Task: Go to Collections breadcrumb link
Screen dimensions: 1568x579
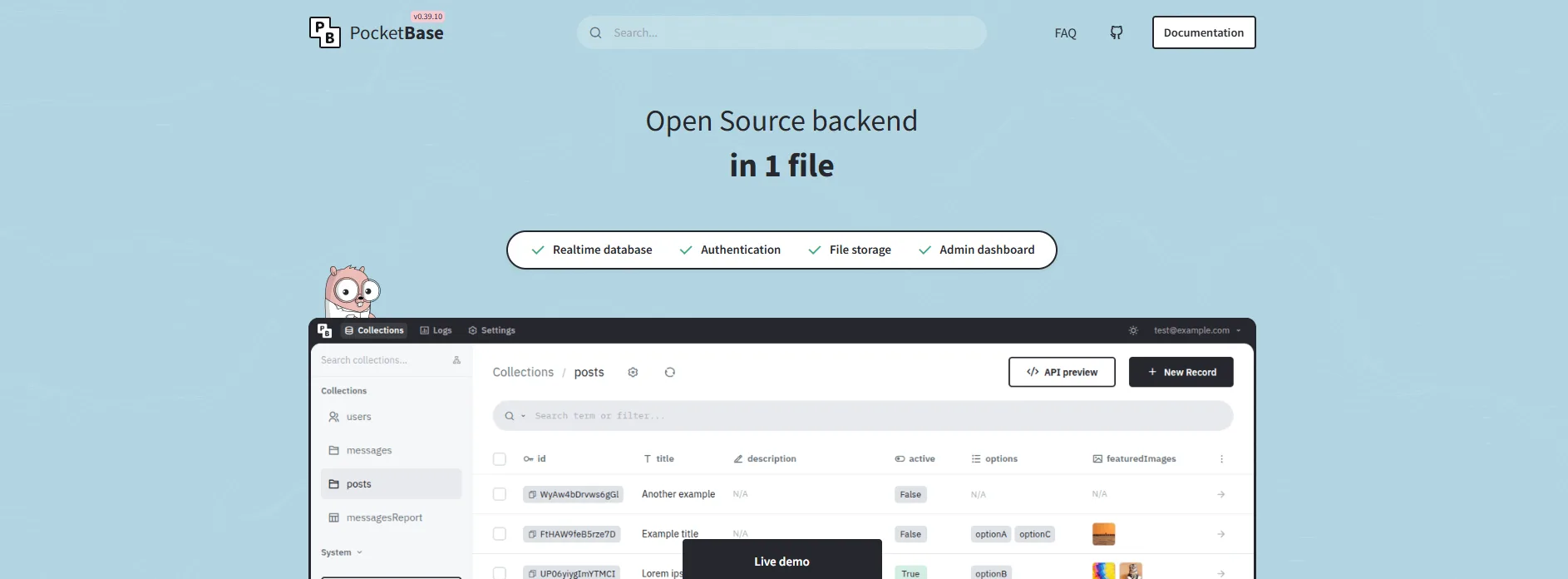Action: pyautogui.click(x=523, y=372)
